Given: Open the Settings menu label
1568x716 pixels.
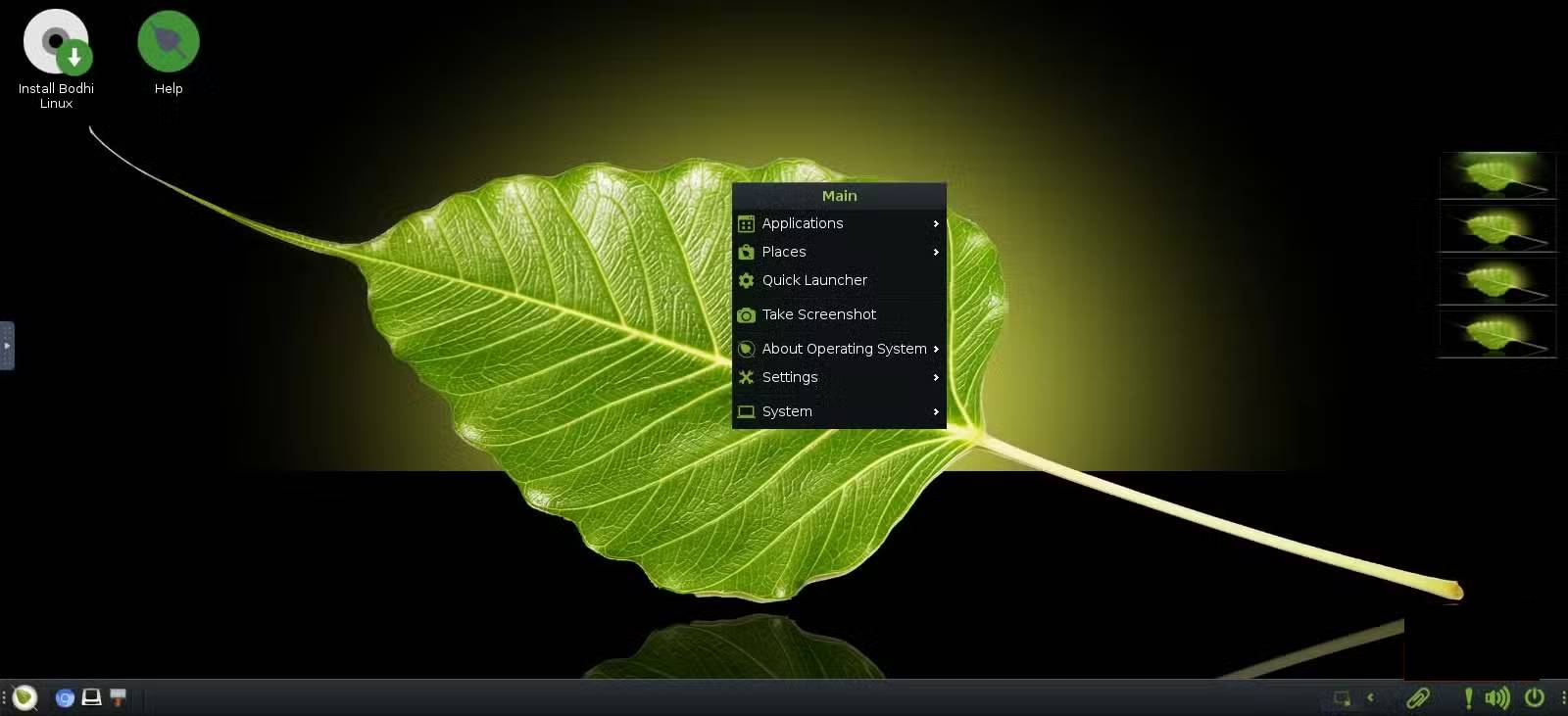Looking at the screenshot, I should pyautogui.click(x=790, y=377).
